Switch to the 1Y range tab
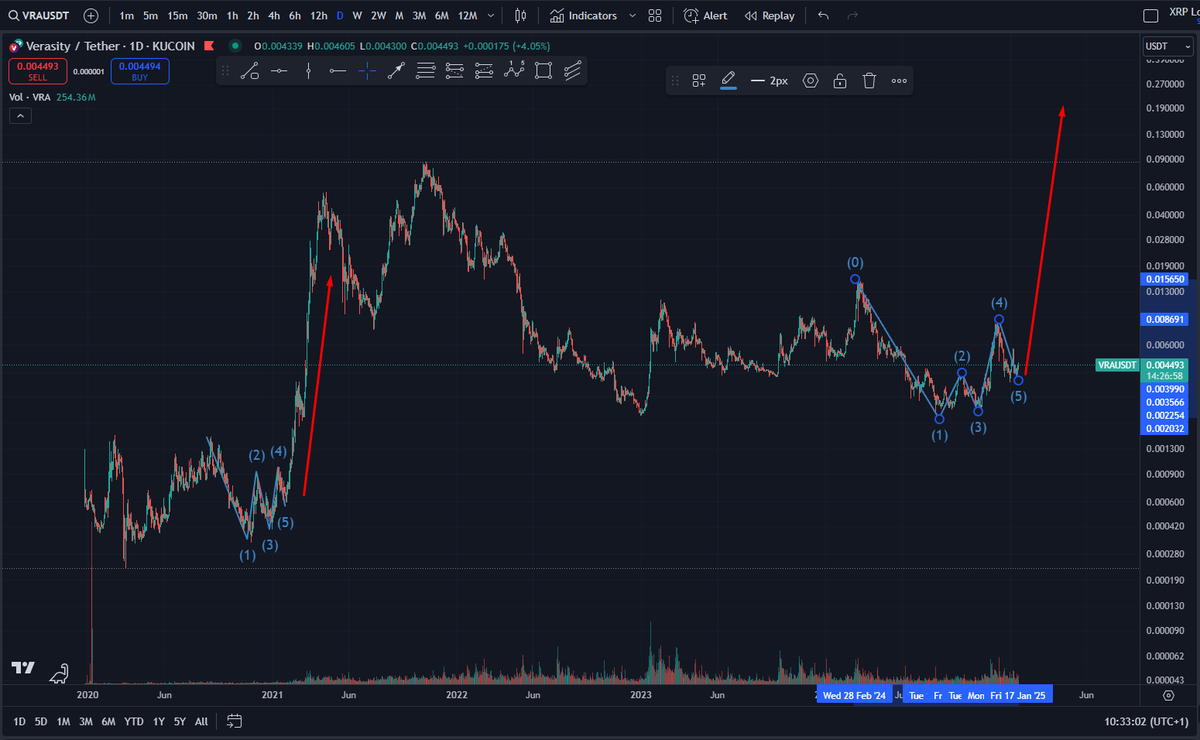 tap(158, 720)
